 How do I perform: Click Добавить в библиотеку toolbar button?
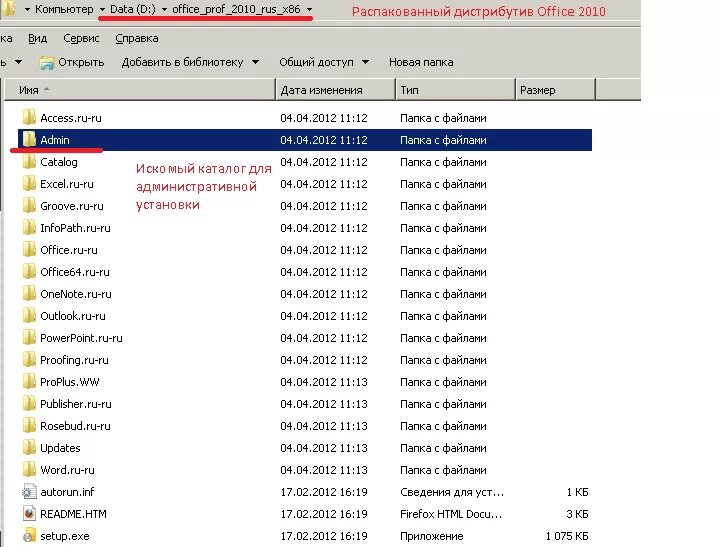(183, 63)
